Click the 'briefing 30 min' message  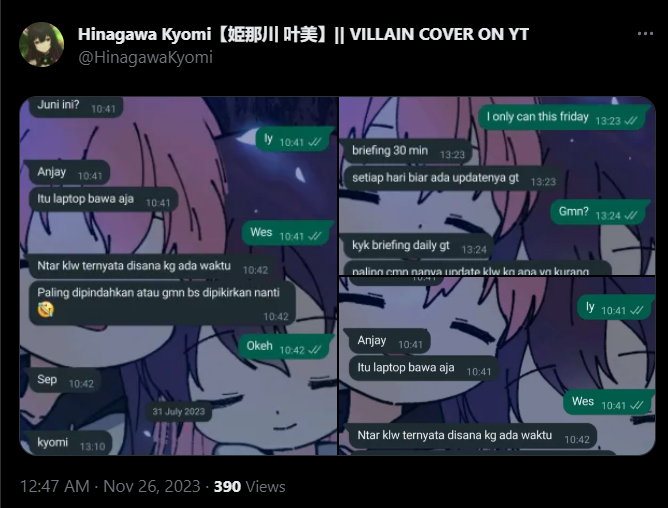tap(408, 151)
